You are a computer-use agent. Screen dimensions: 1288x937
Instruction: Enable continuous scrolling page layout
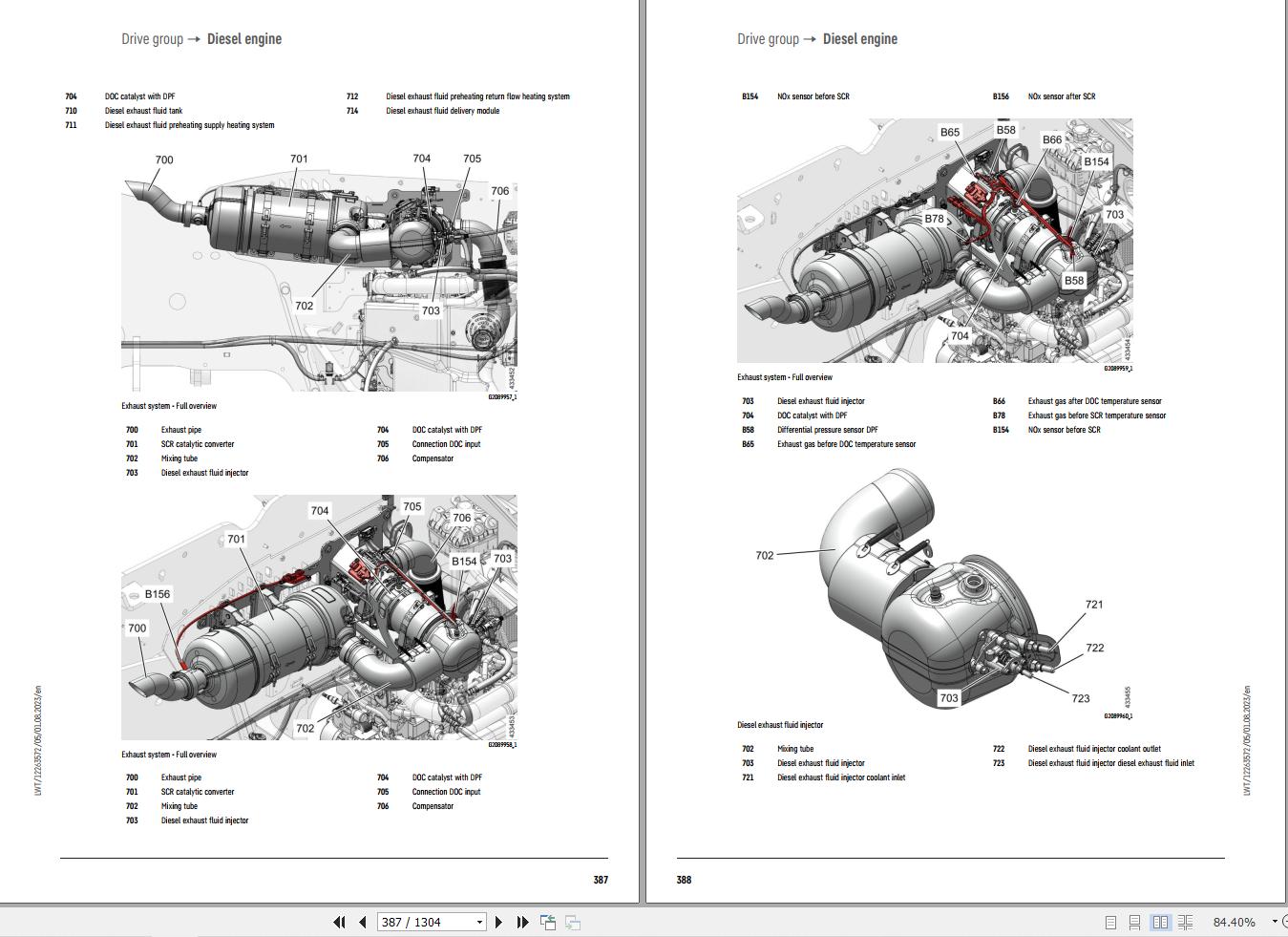pos(1135,922)
